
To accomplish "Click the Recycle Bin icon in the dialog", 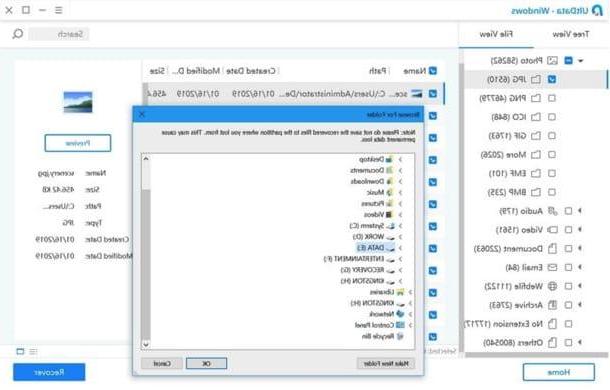I will (400, 336).
